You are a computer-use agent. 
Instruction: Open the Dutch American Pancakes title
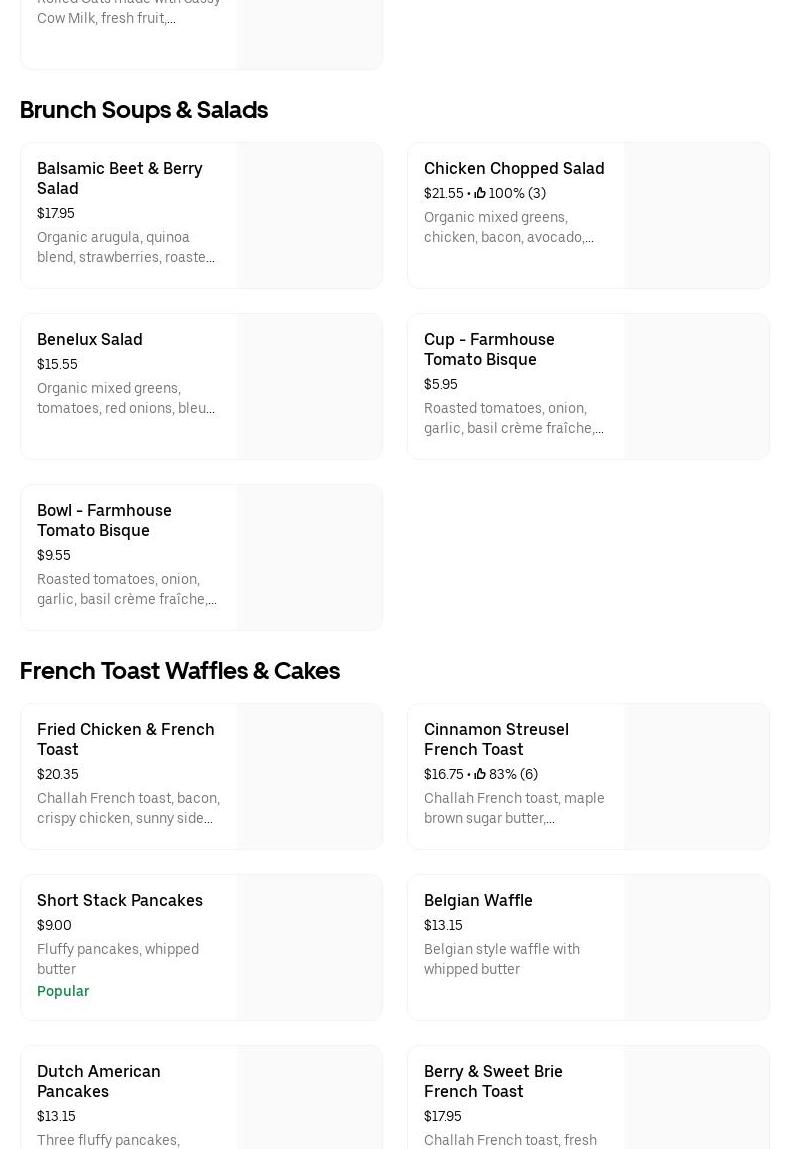click(99, 1081)
